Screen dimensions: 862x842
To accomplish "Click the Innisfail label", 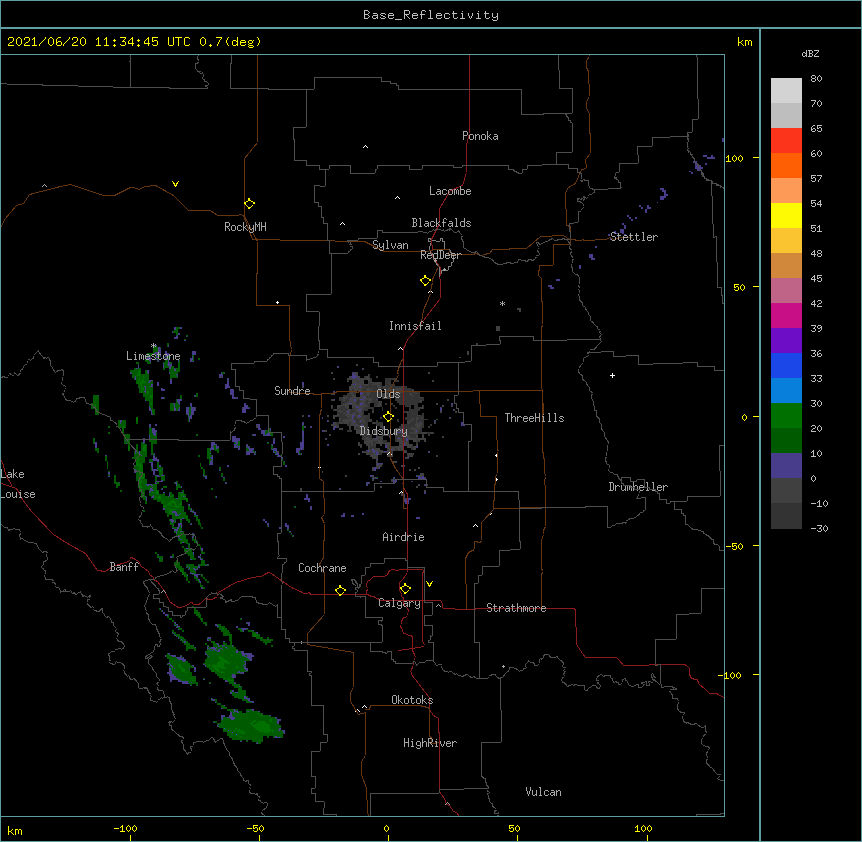I will point(415,326).
